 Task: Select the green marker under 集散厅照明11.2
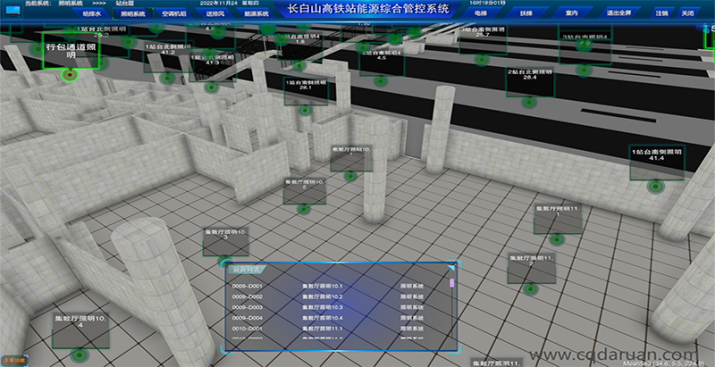click(530, 289)
